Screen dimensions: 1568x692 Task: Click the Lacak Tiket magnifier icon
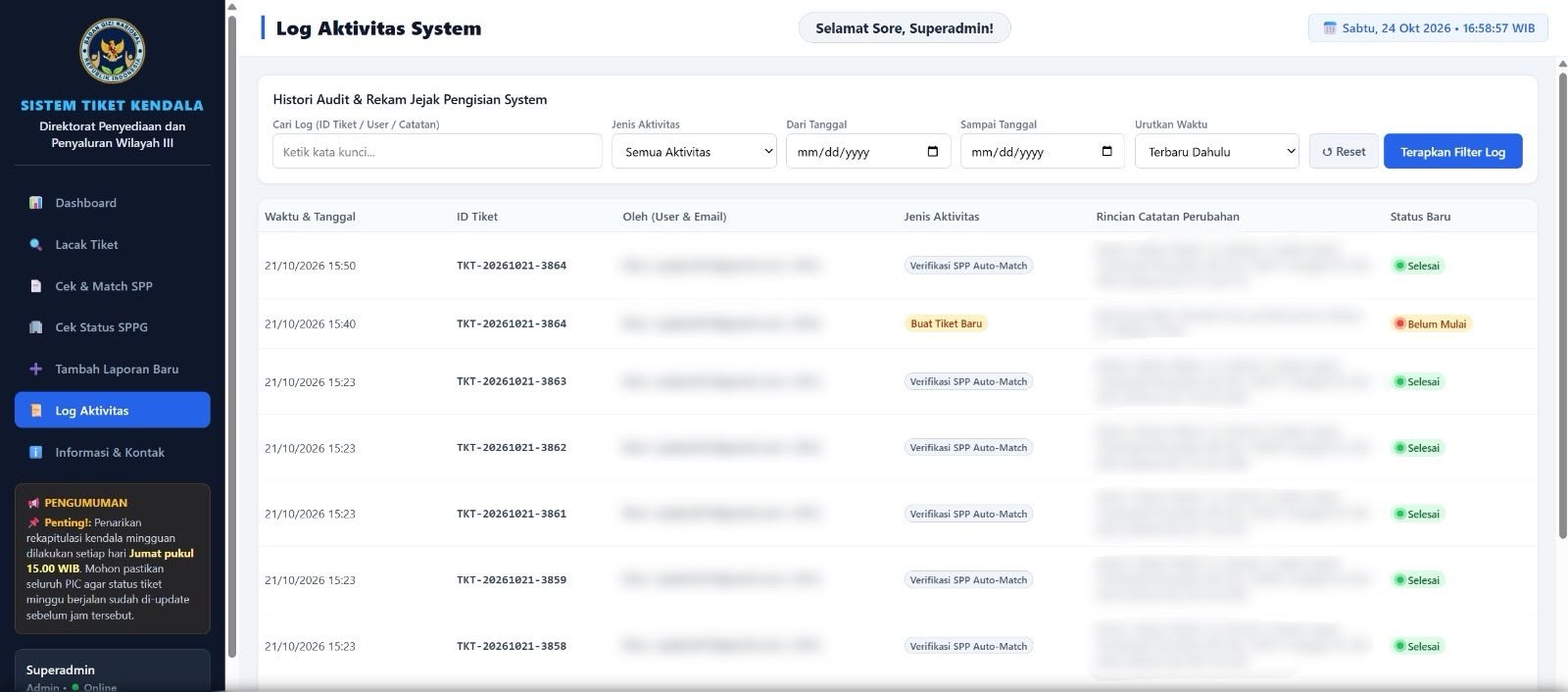point(35,245)
